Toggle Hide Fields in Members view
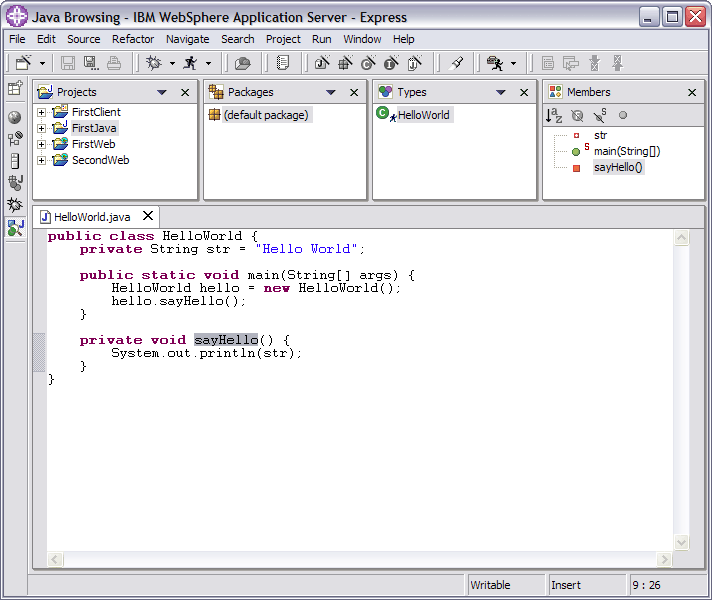 point(577,115)
